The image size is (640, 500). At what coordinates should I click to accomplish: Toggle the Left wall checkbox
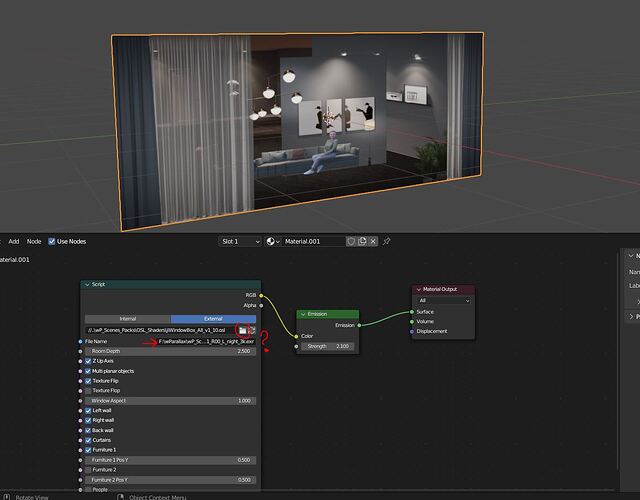pos(88,411)
